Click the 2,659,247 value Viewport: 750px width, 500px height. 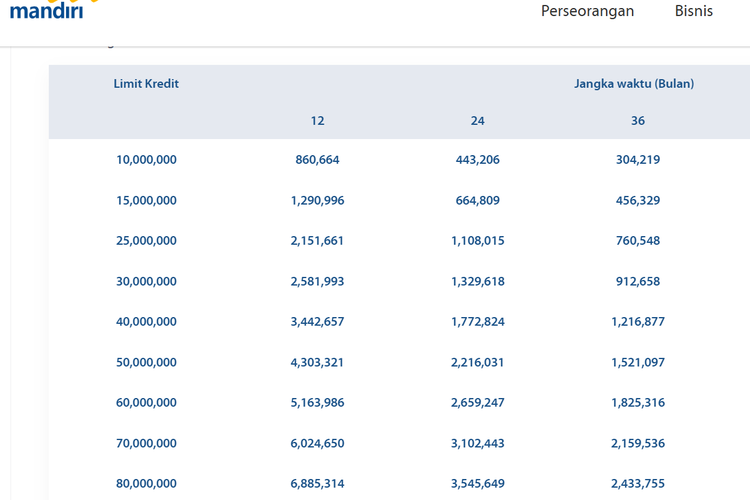(x=477, y=403)
